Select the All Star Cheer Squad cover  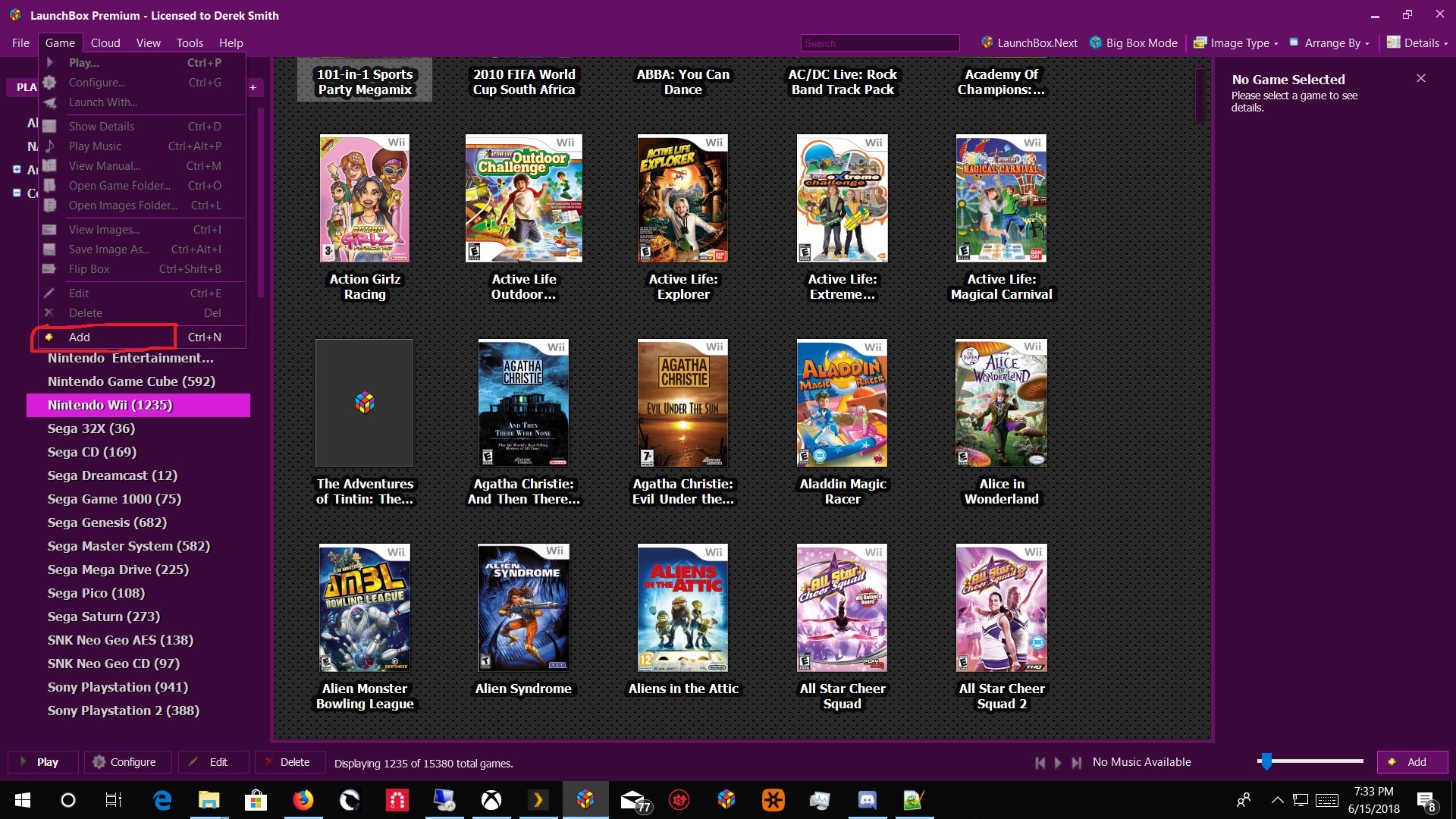843,608
